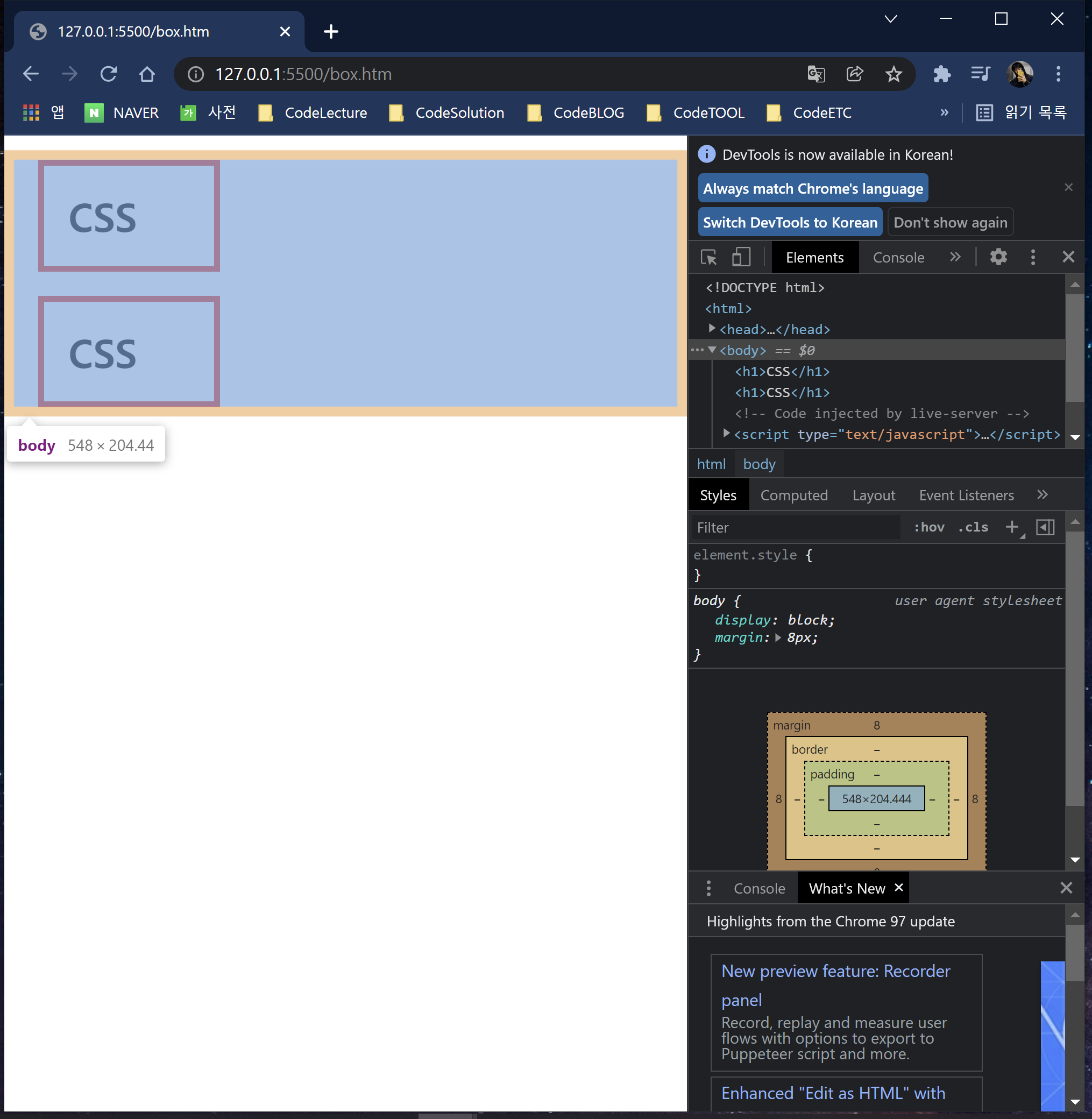Select the html breadcrumb

(711, 464)
